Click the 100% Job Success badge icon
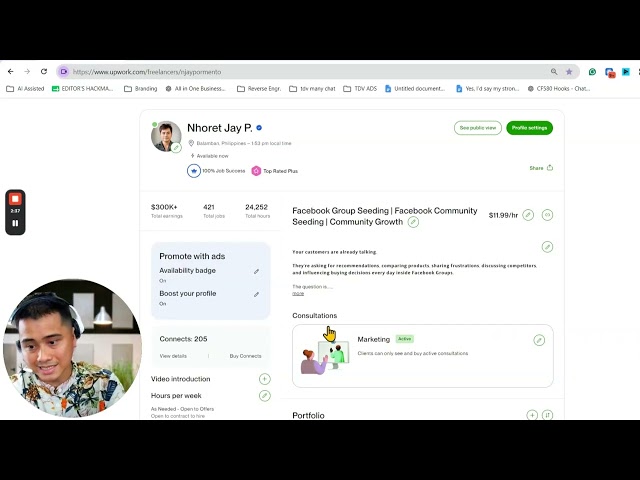The height and width of the screenshot is (480, 640). pyautogui.click(x=194, y=171)
